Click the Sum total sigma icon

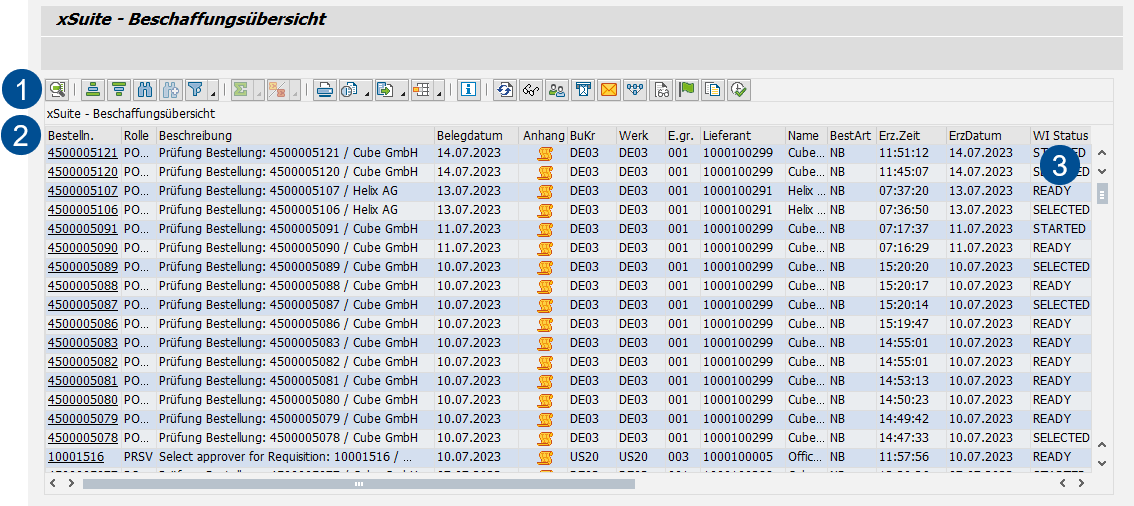pyautogui.click(x=241, y=90)
